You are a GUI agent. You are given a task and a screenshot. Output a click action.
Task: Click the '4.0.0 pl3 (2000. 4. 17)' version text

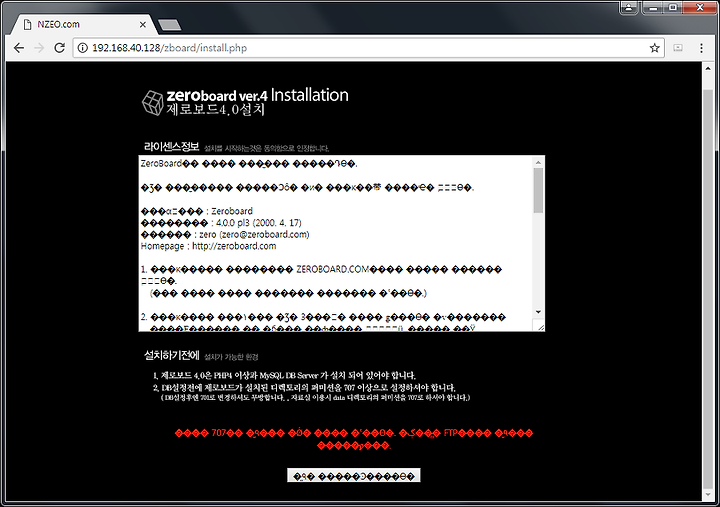[259, 223]
